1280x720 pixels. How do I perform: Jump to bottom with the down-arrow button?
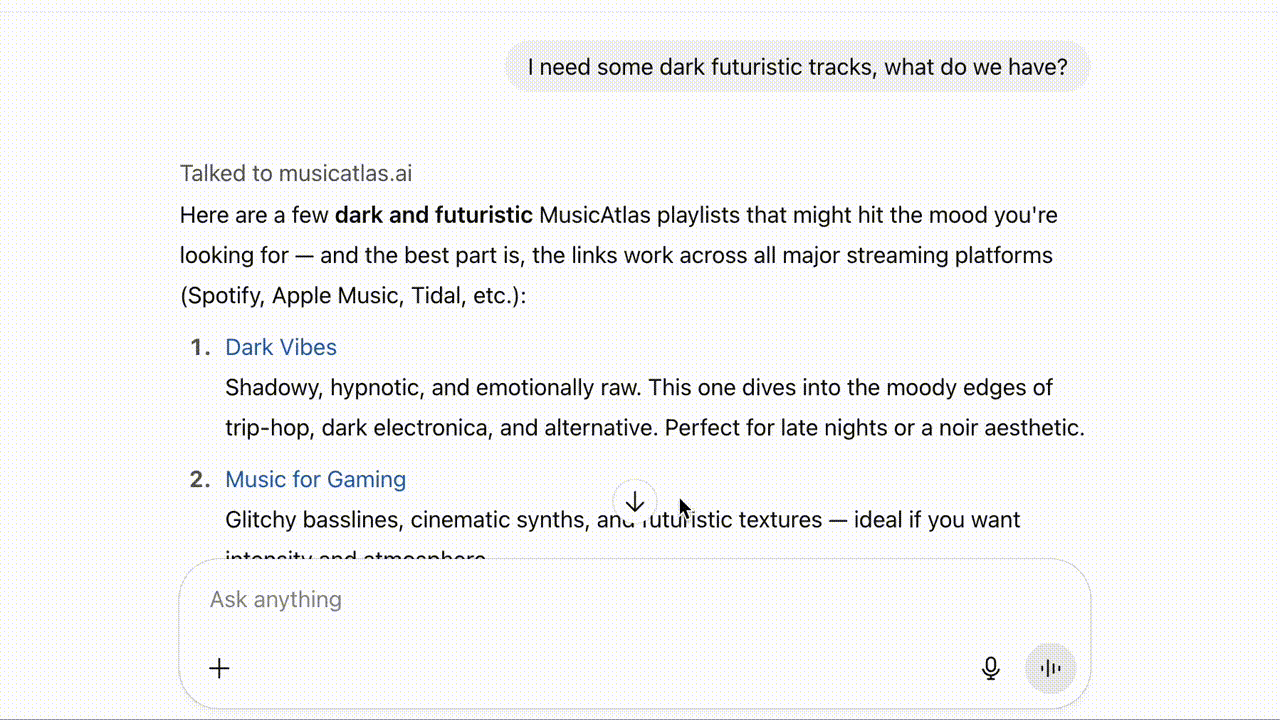[x=634, y=501]
